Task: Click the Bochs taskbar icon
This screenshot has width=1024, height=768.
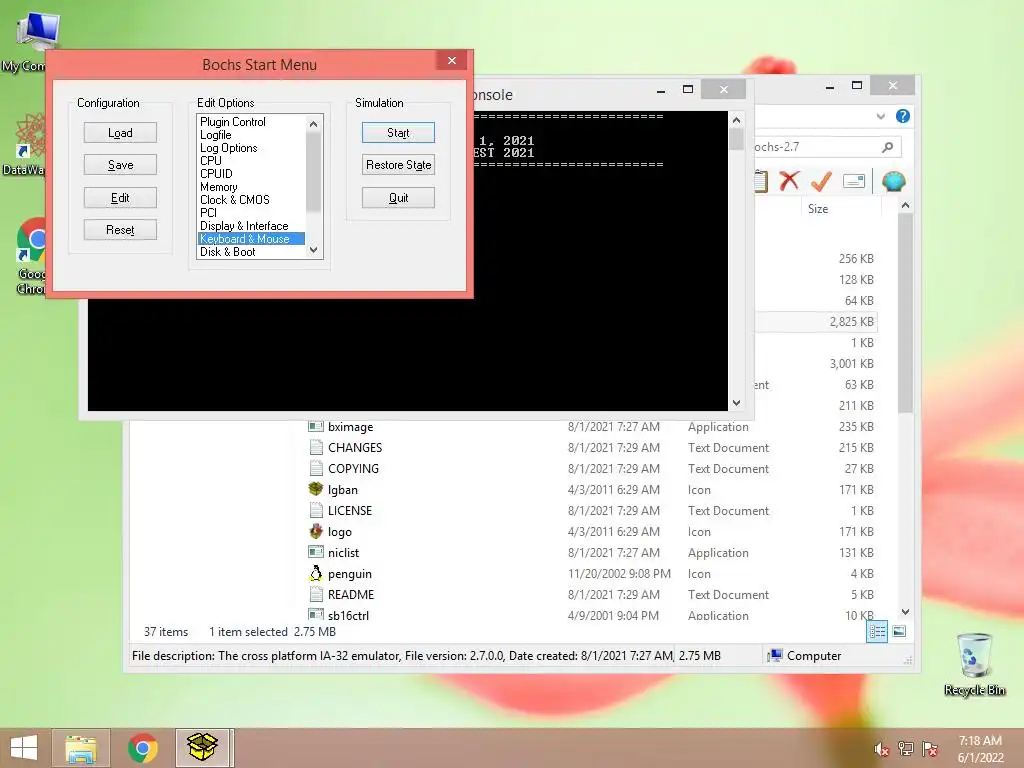Action: pos(202,748)
